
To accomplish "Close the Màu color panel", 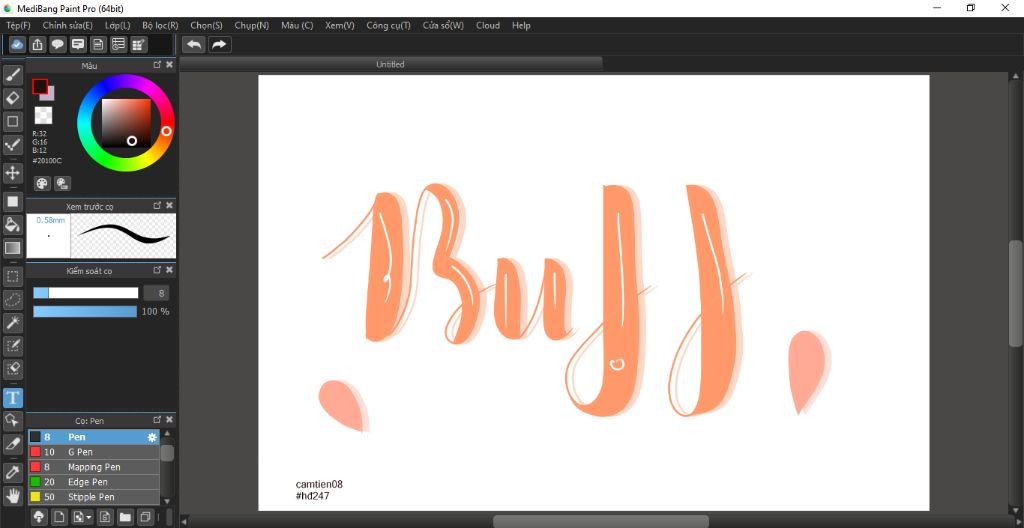I will 170,65.
